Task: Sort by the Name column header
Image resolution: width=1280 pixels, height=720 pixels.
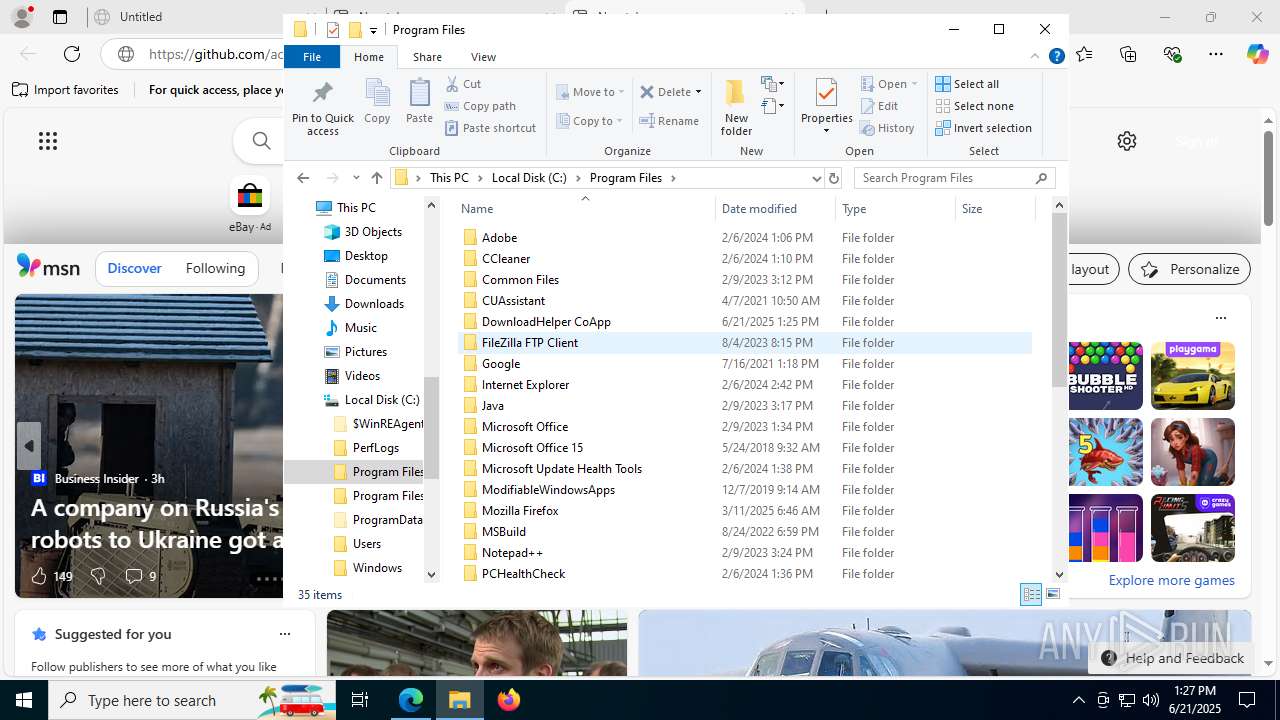Action: coord(585,209)
